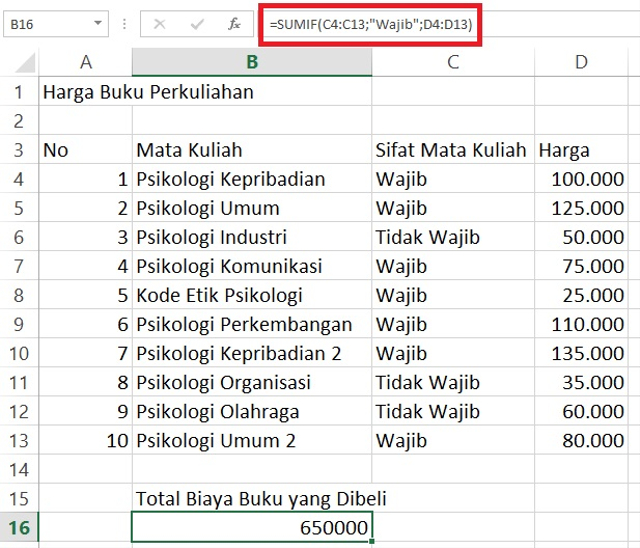Click 'Tidak Wajib' in the Psikologi Olahraga row
Screen dimensions: 640x548
click(x=453, y=411)
